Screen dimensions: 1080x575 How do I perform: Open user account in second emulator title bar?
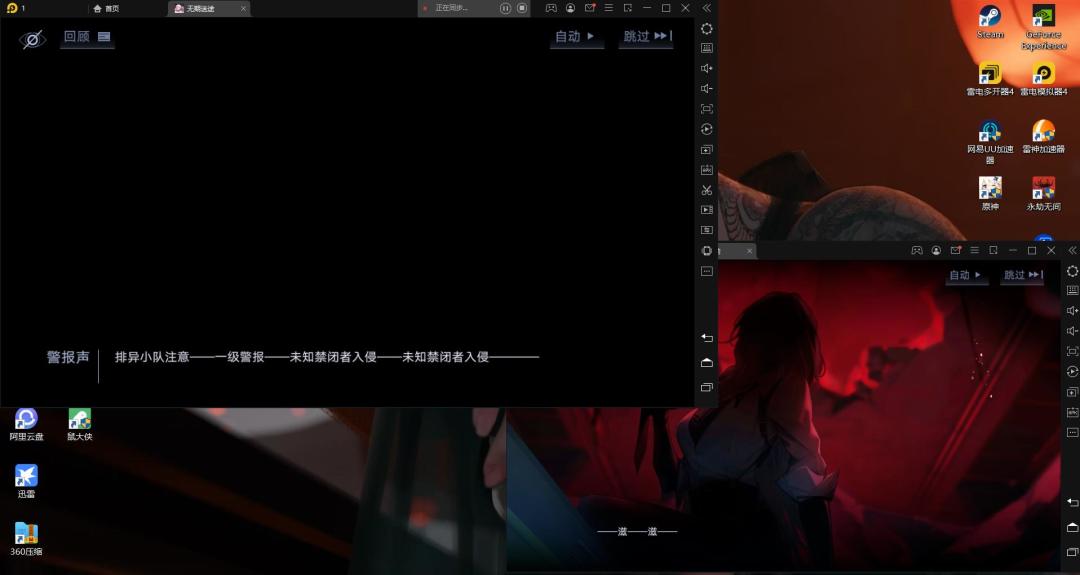pos(936,251)
